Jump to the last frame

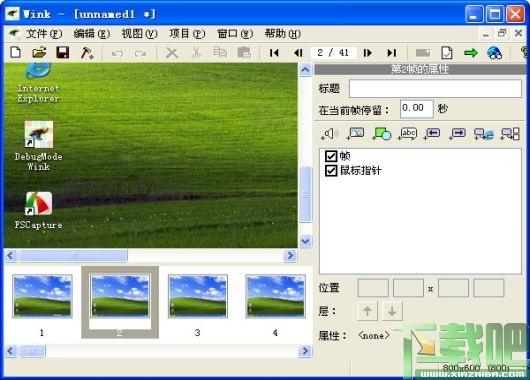(392, 53)
